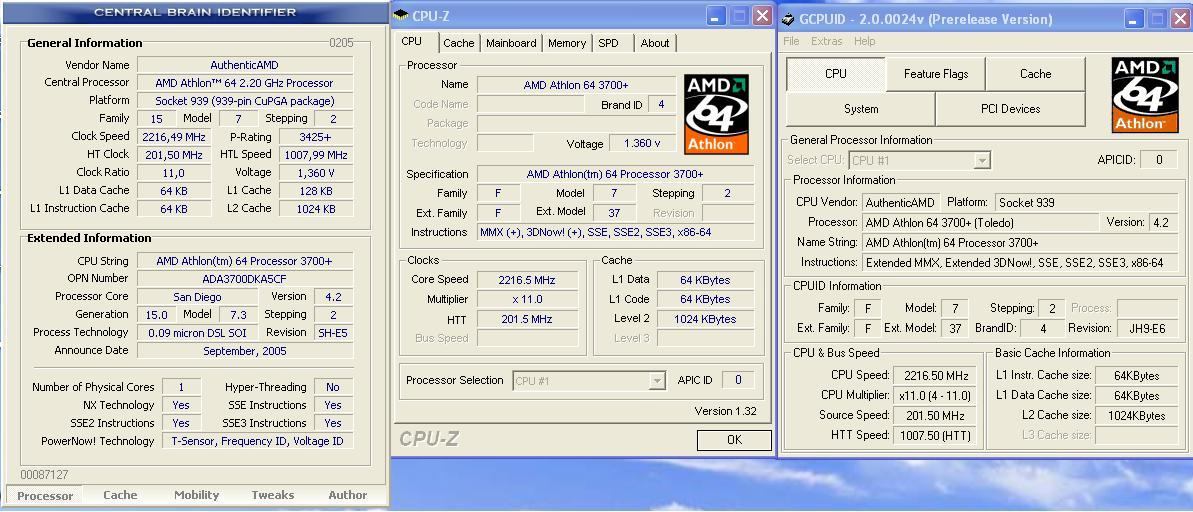Image resolution: width=1193 pixels, height=512 pixels.
Task: Click the CPU-Z Instructions field
Action: pos(616,232)
